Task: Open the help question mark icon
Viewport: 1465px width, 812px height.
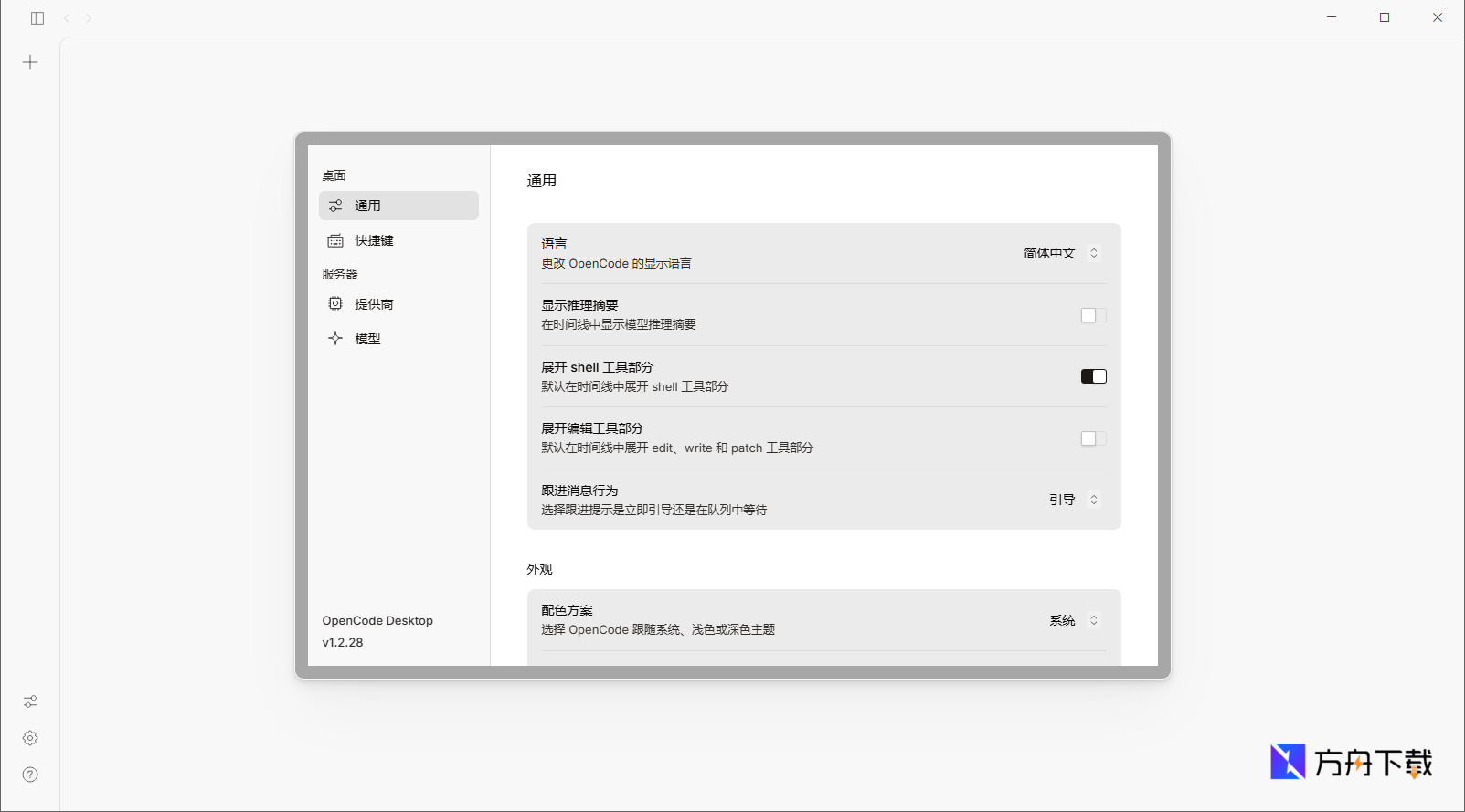Action: [30, 775]
